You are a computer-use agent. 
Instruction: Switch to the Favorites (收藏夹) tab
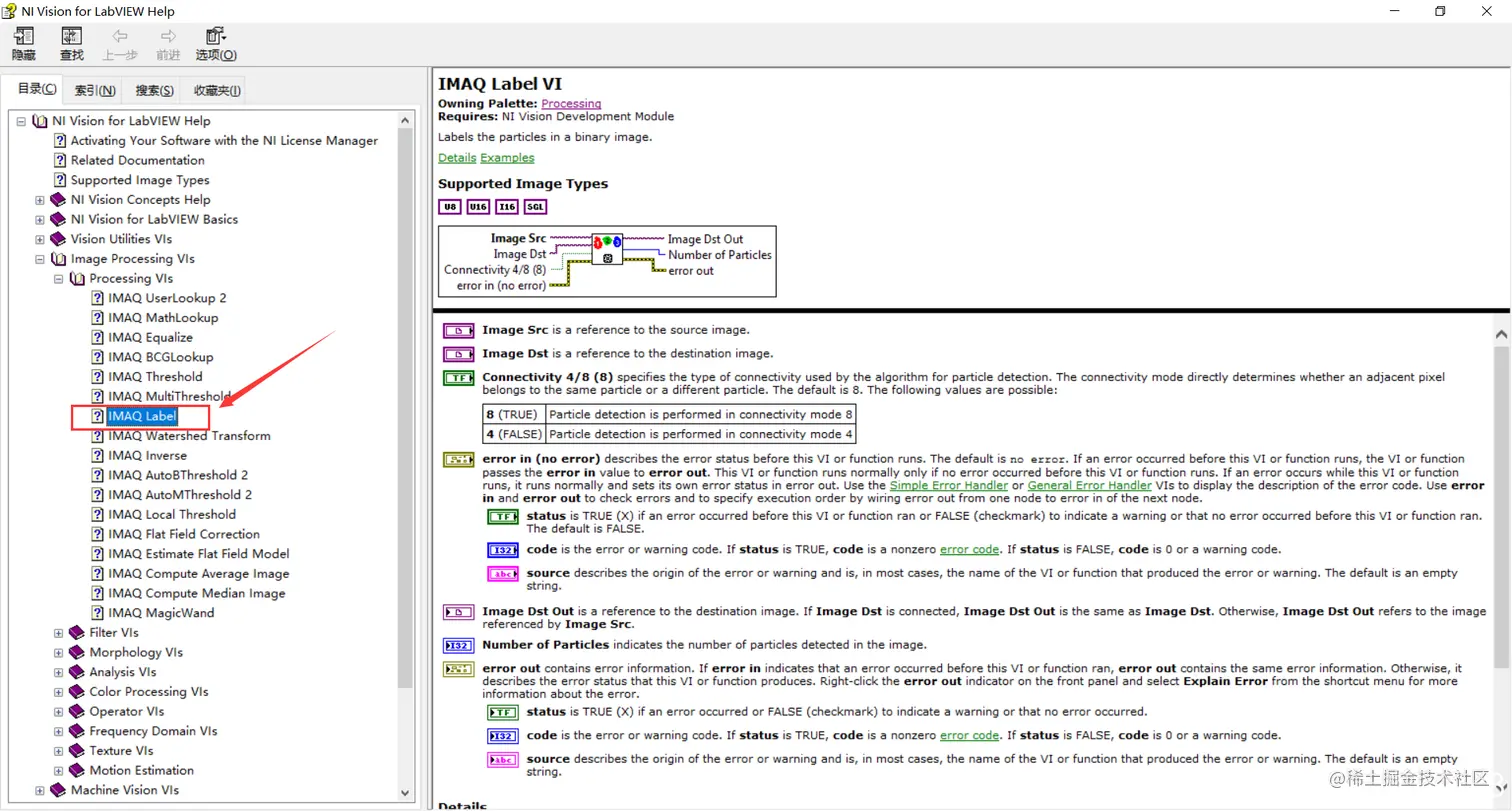(x=217, y=90)
